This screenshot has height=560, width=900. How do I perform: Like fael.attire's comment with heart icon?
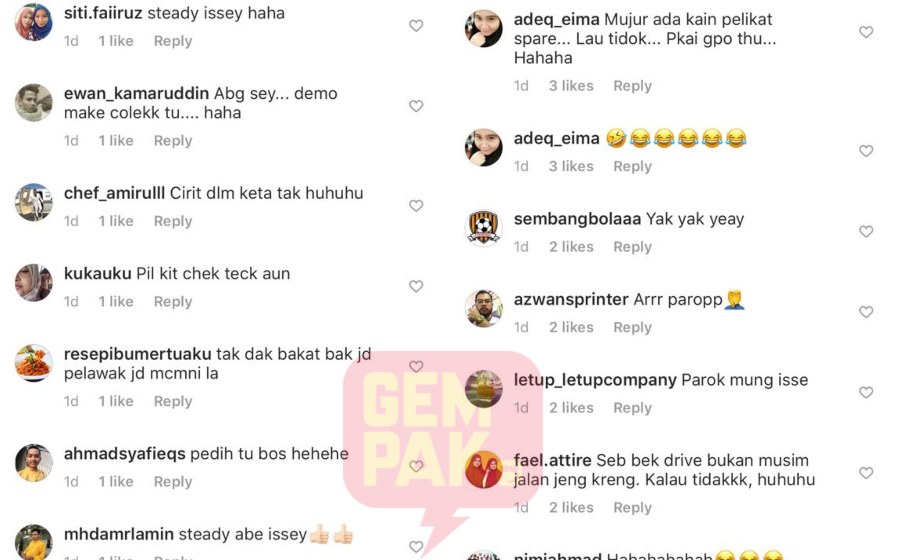[866, 473]
